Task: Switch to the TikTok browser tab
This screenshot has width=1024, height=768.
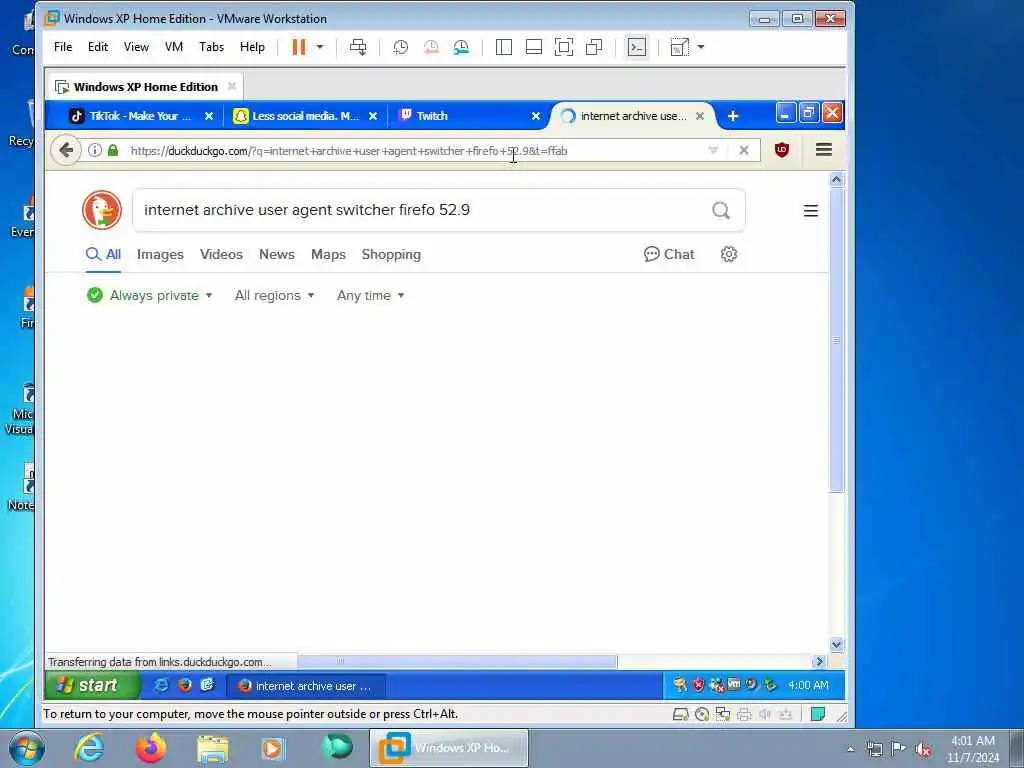Action: tap(140, 116)
